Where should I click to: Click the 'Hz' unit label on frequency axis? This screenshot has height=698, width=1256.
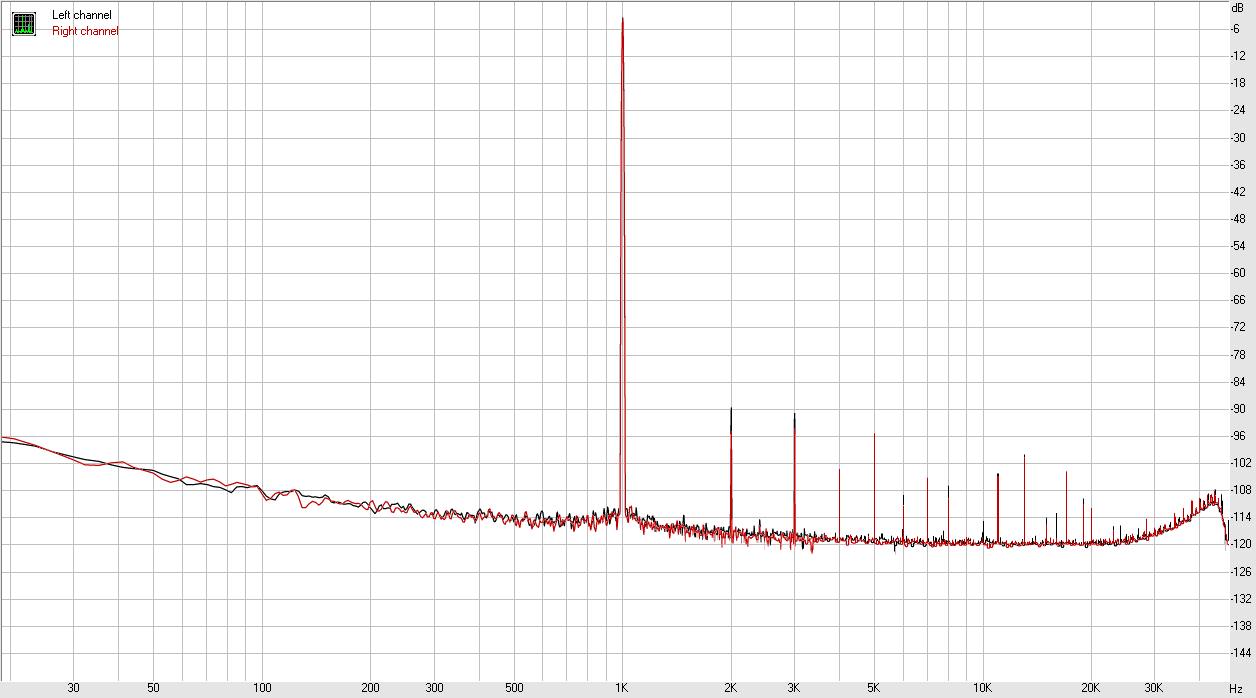point(1236,689)
